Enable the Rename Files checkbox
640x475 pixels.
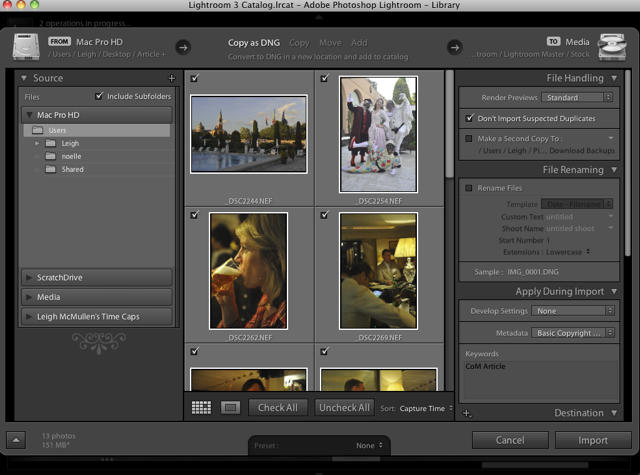click(469, 187)
